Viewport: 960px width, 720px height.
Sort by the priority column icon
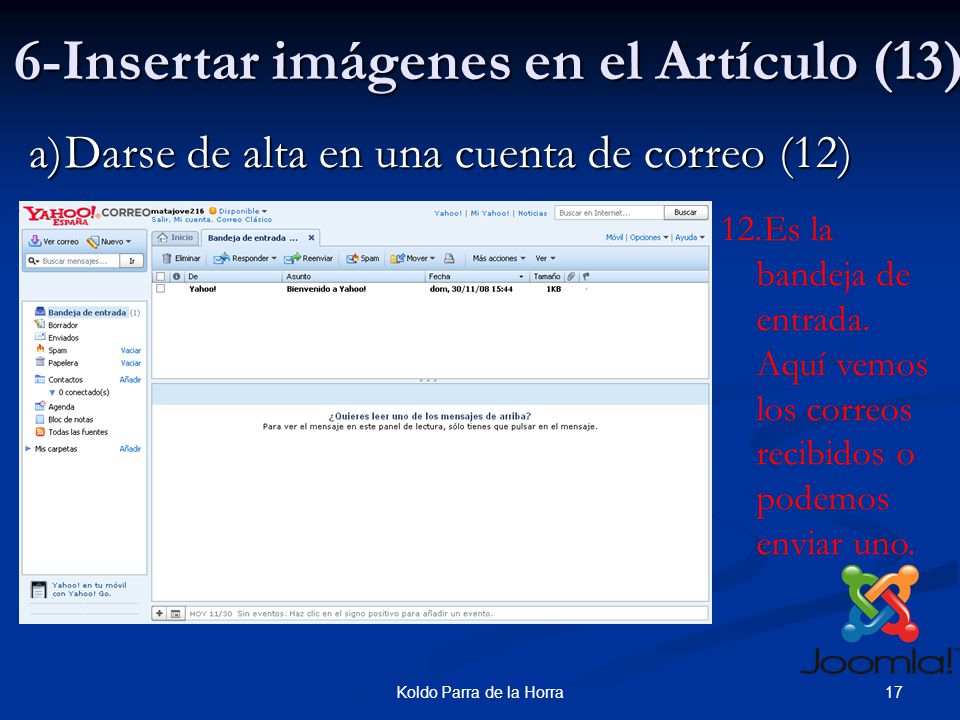(176, 277)
